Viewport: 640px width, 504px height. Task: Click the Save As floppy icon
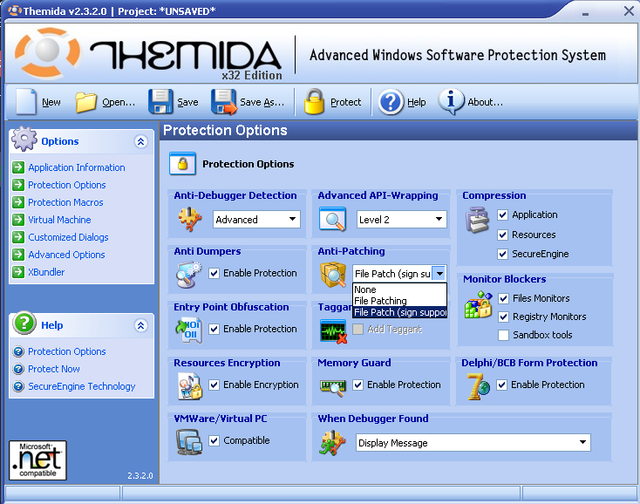224,102
